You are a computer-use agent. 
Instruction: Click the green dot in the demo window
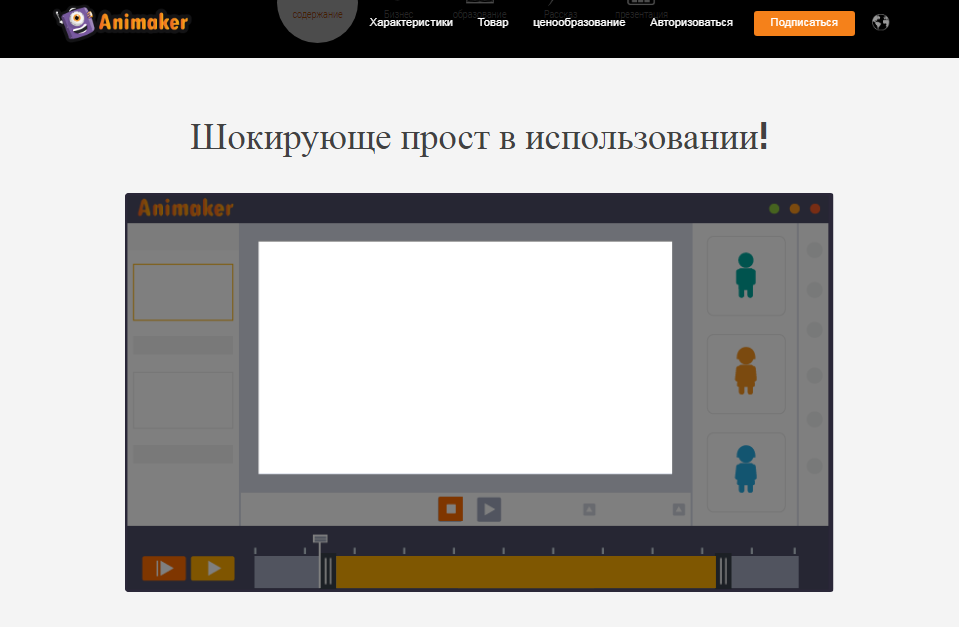[x=774, y=209]
